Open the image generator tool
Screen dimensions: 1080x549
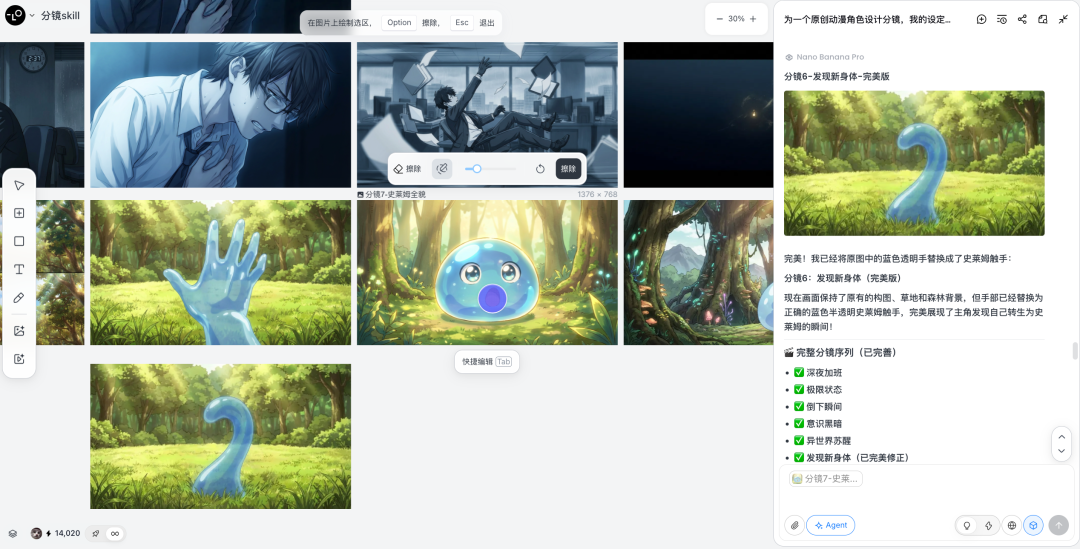click(x=19, y=331)
